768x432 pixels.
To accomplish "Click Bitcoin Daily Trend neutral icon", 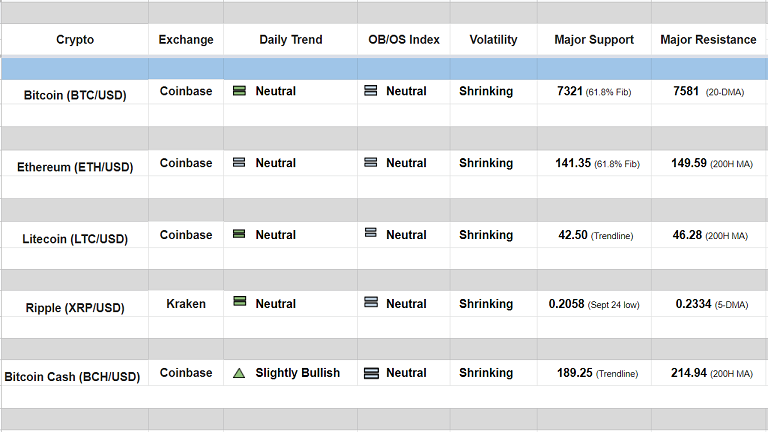I will [x=239, y=91].
